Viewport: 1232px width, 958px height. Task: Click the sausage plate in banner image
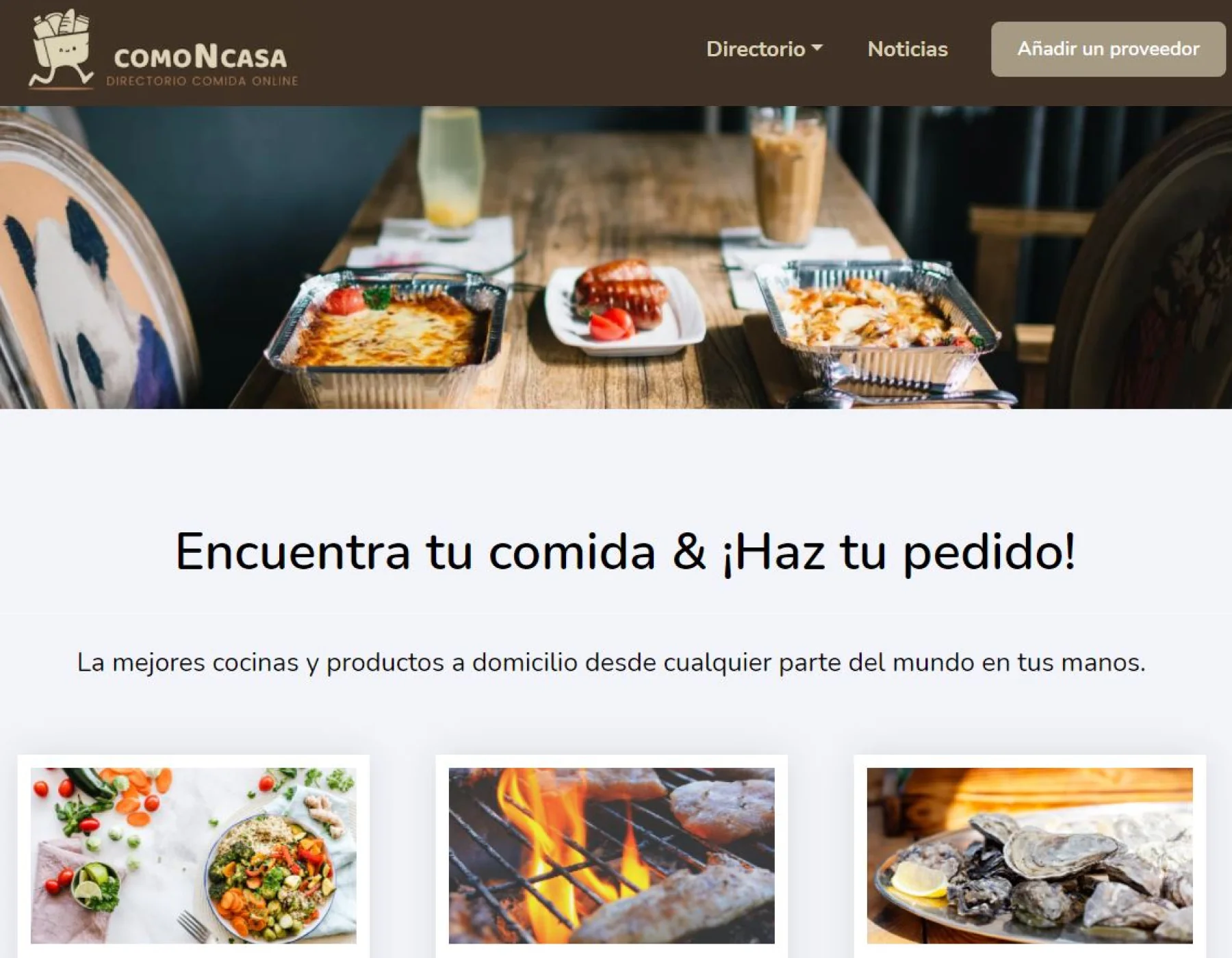tap(624, 308)
